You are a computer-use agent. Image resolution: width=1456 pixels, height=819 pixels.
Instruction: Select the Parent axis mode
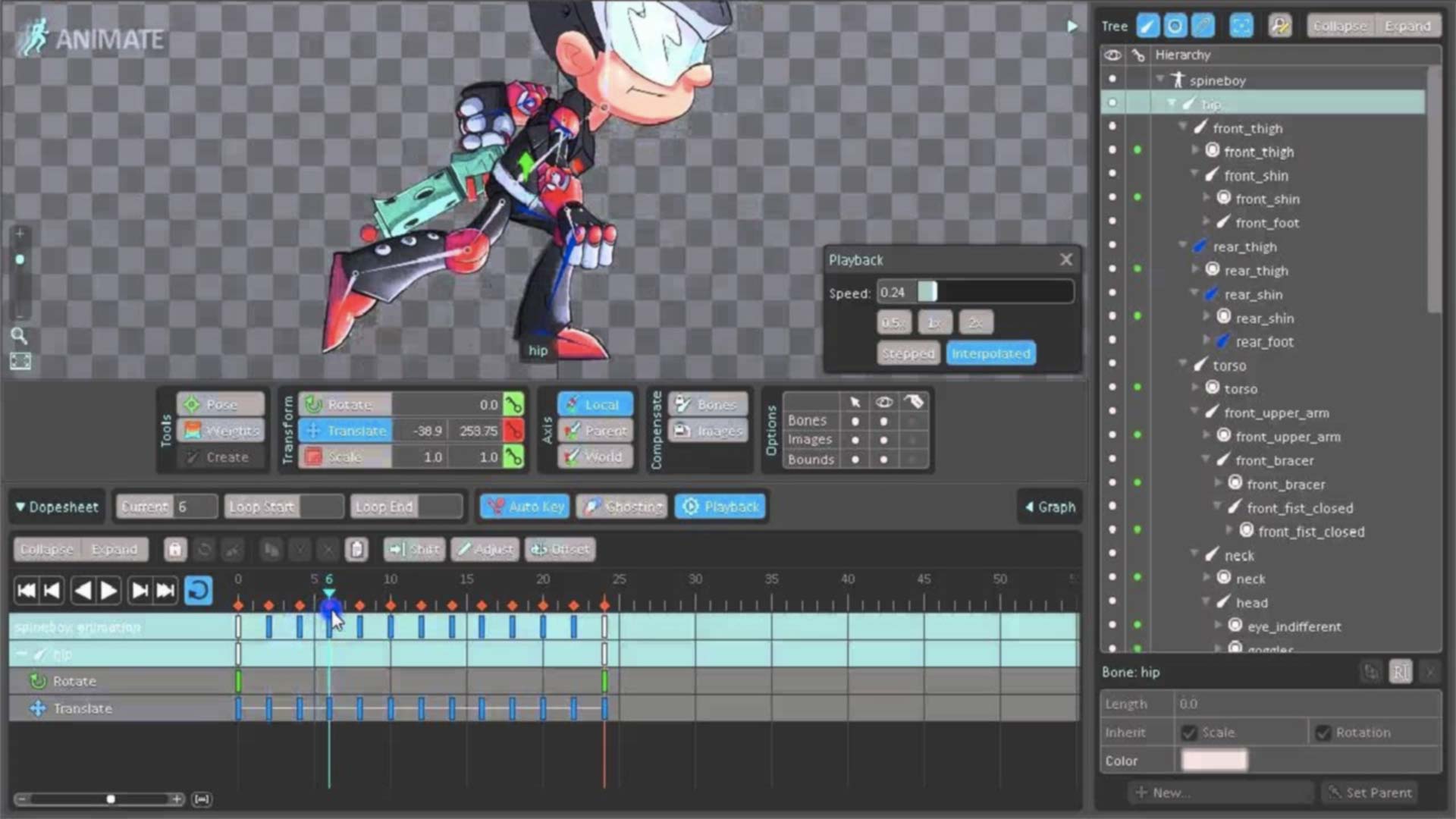point(595,431)
